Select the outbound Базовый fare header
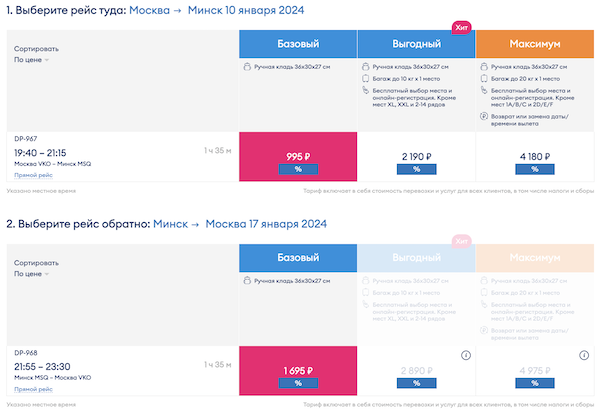This screenshot has height=411, width=600. 298,44
